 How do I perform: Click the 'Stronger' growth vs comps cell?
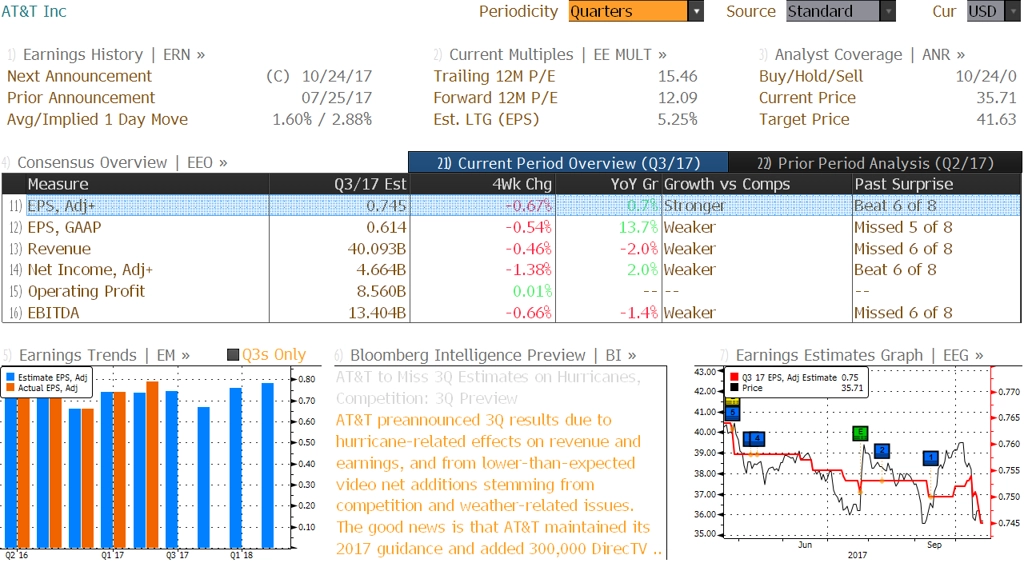point(694,206)
